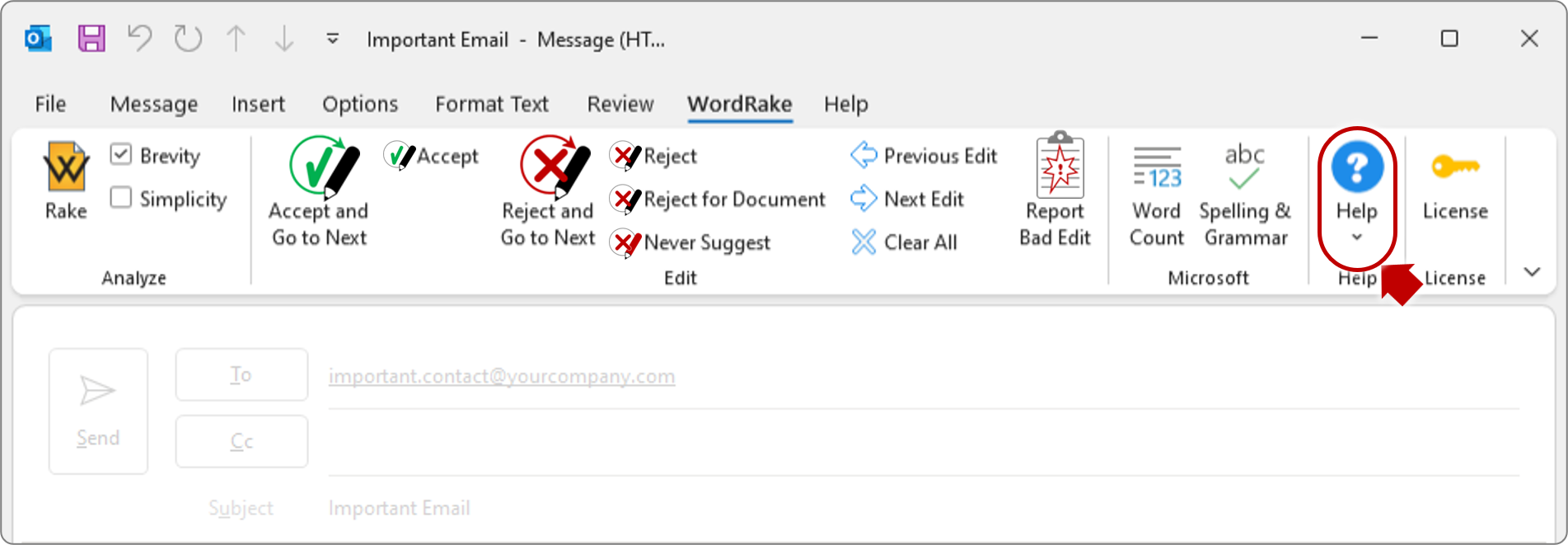The width and height of the screenshot is (1568, 545).
Task: Minimize the message window
Action: coord(1369,38)
